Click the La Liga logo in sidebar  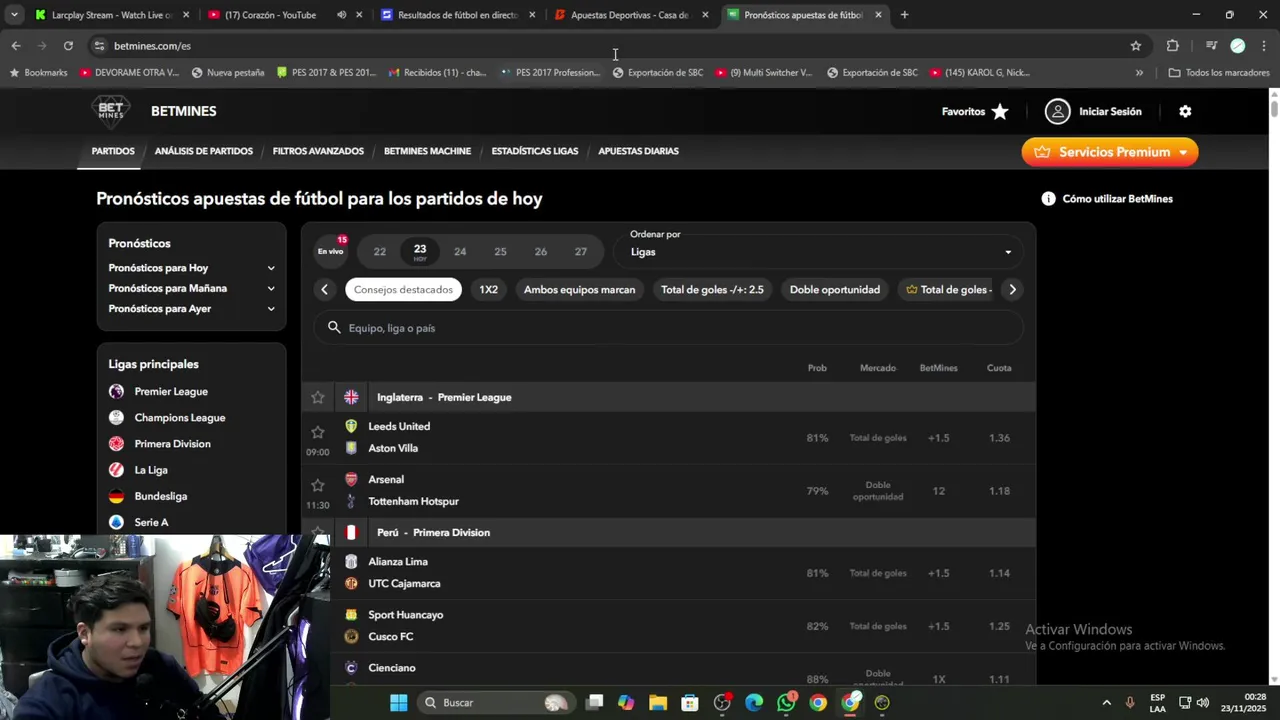(117, 470)
